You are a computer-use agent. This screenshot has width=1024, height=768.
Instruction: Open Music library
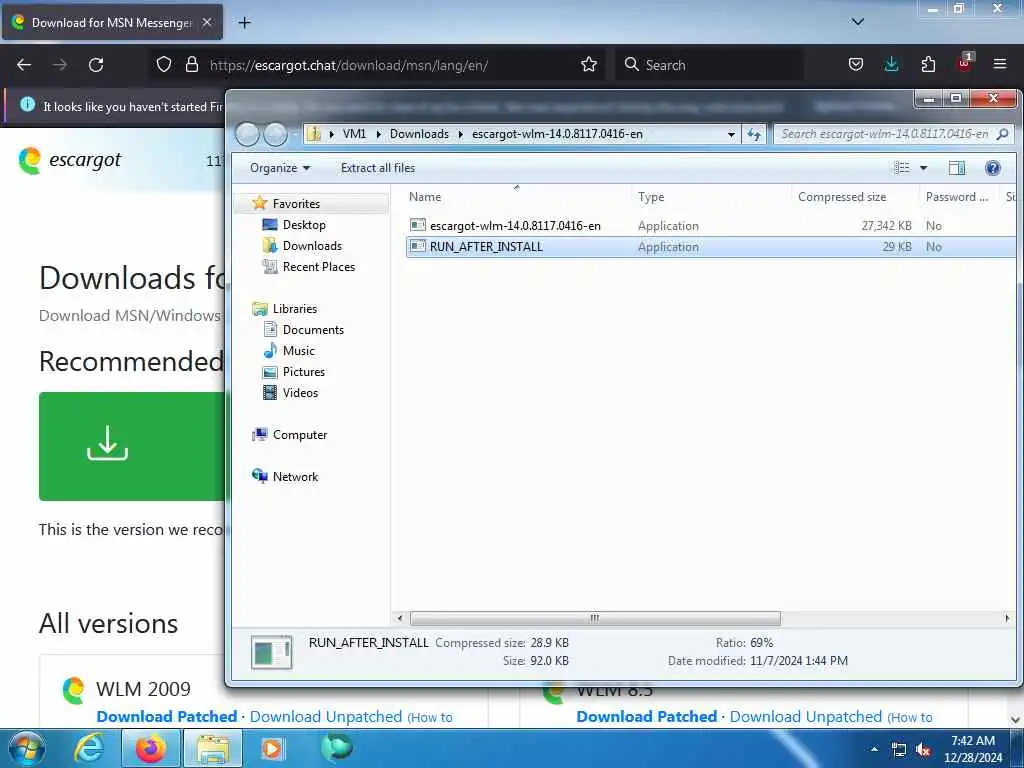click(x=298, y=351)
